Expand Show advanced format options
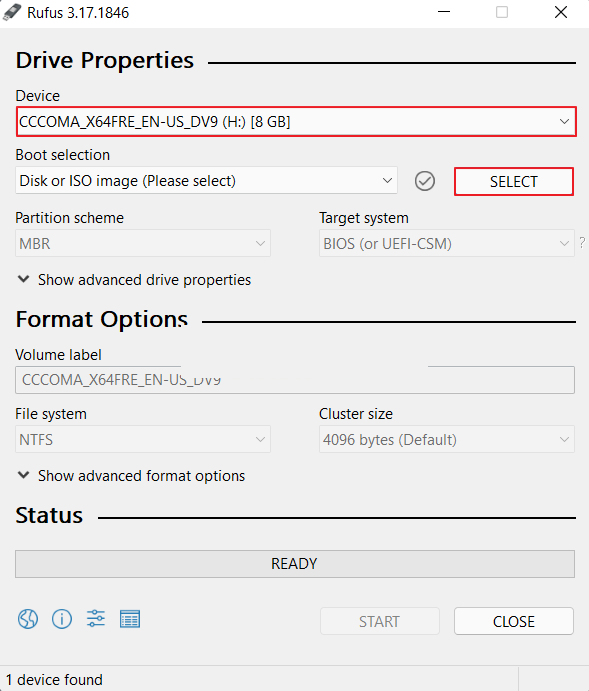 [131, 476]
